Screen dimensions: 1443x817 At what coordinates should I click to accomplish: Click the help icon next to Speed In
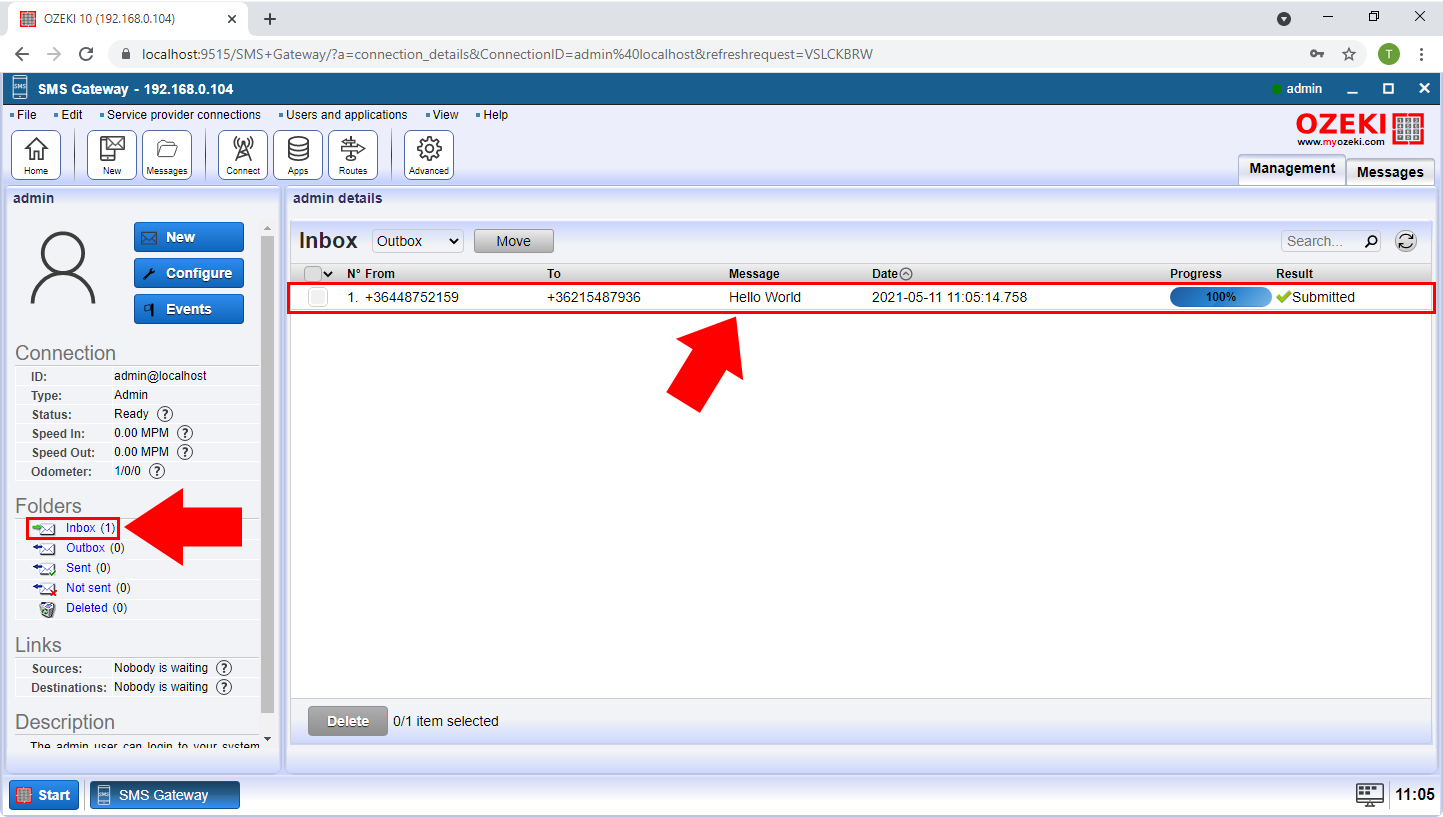(x=185, y=433)
